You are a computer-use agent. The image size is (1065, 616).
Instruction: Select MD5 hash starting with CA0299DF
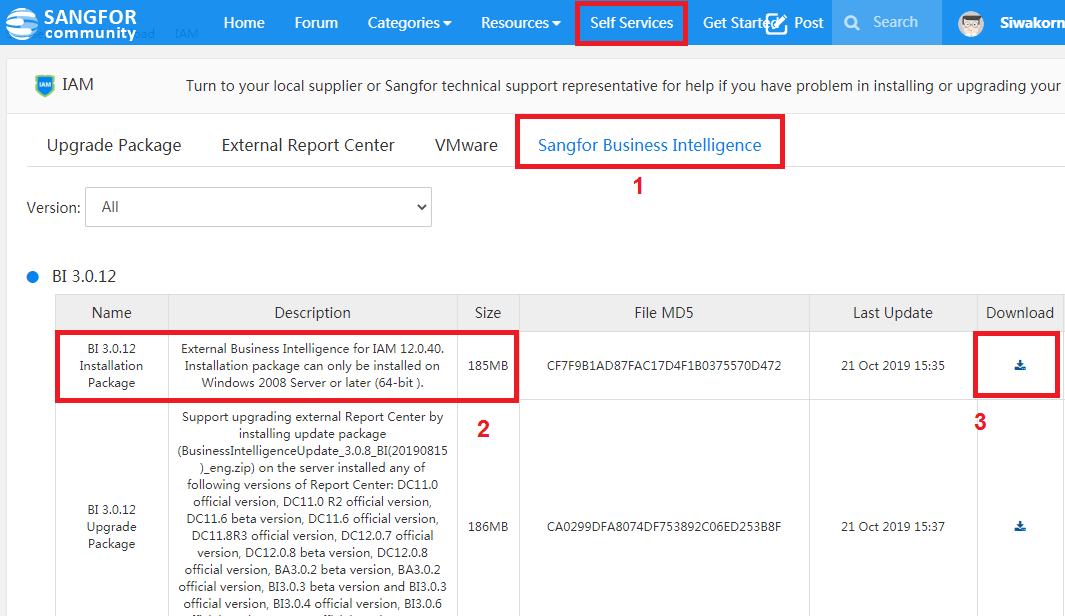(664, 526)
